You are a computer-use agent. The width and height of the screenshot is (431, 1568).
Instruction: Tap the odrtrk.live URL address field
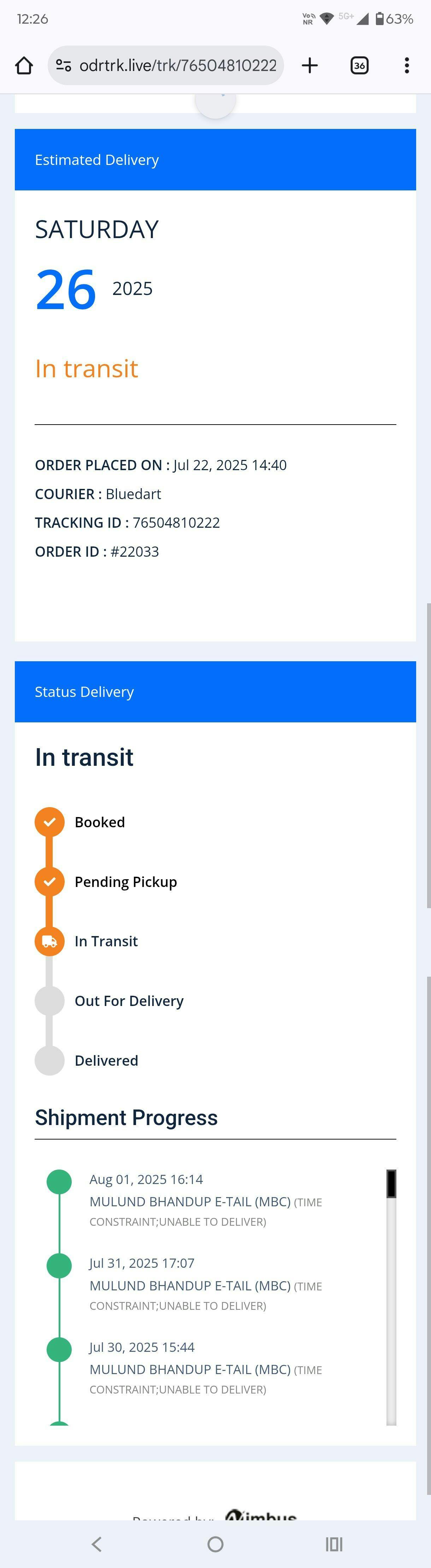tap(166, 65)
